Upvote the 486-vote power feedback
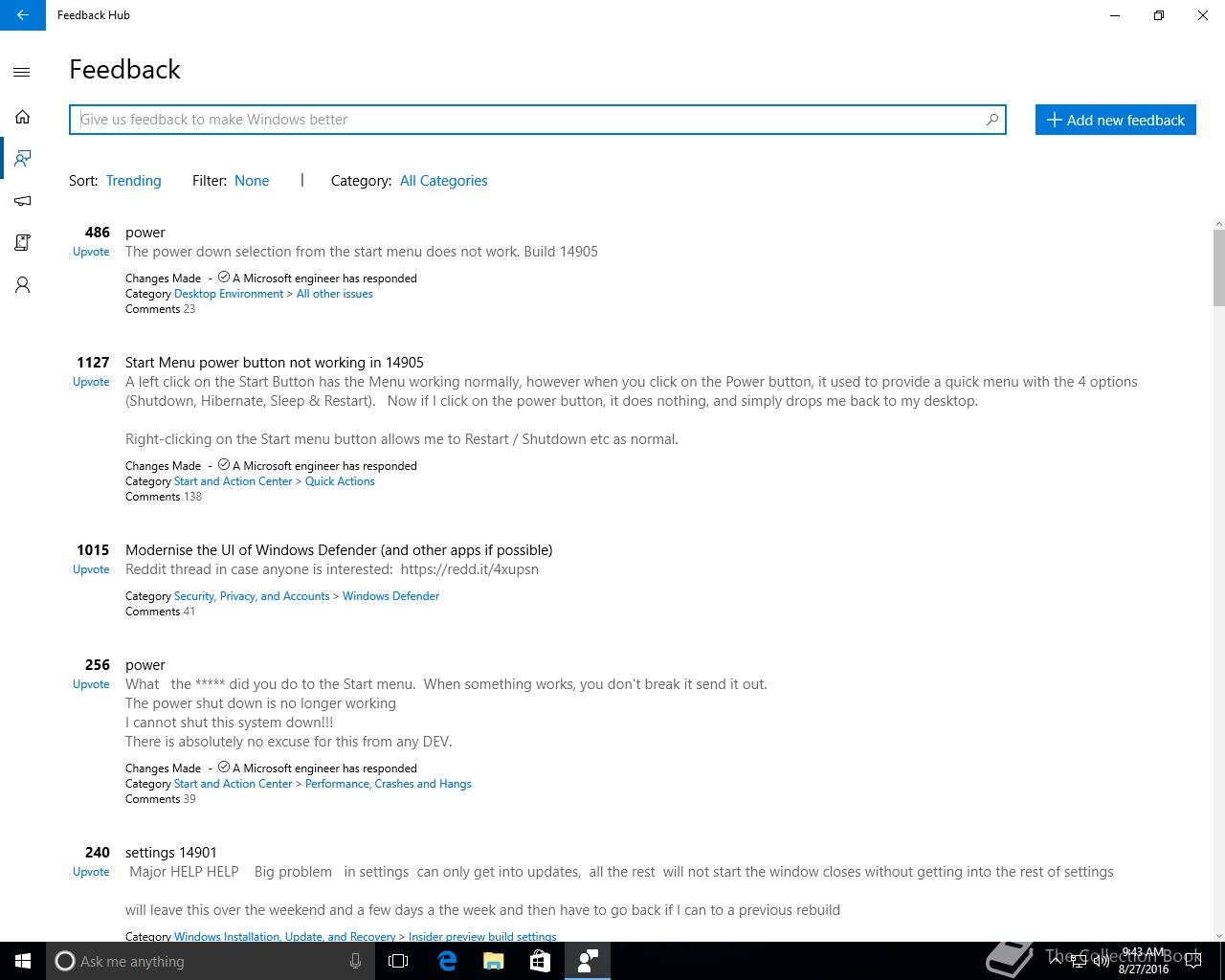1225x980 pixels. tap(91, 252)
